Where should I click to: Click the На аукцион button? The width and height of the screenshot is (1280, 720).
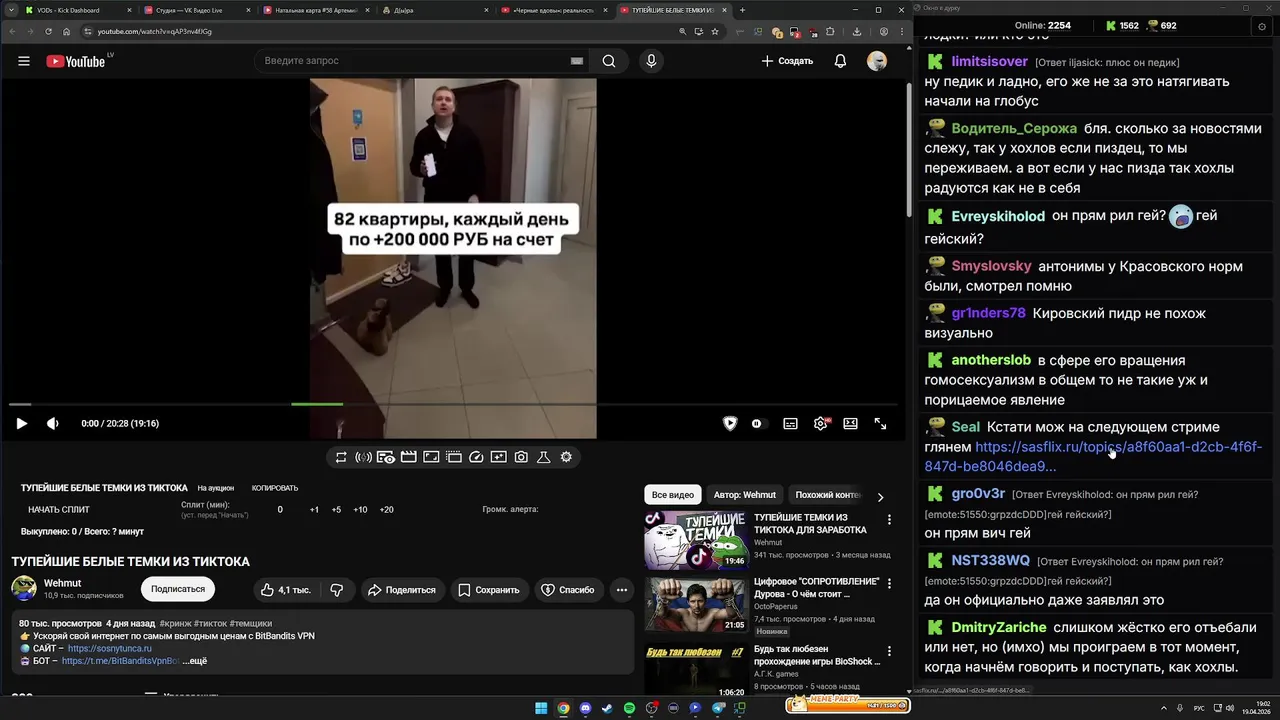(216, 488)
